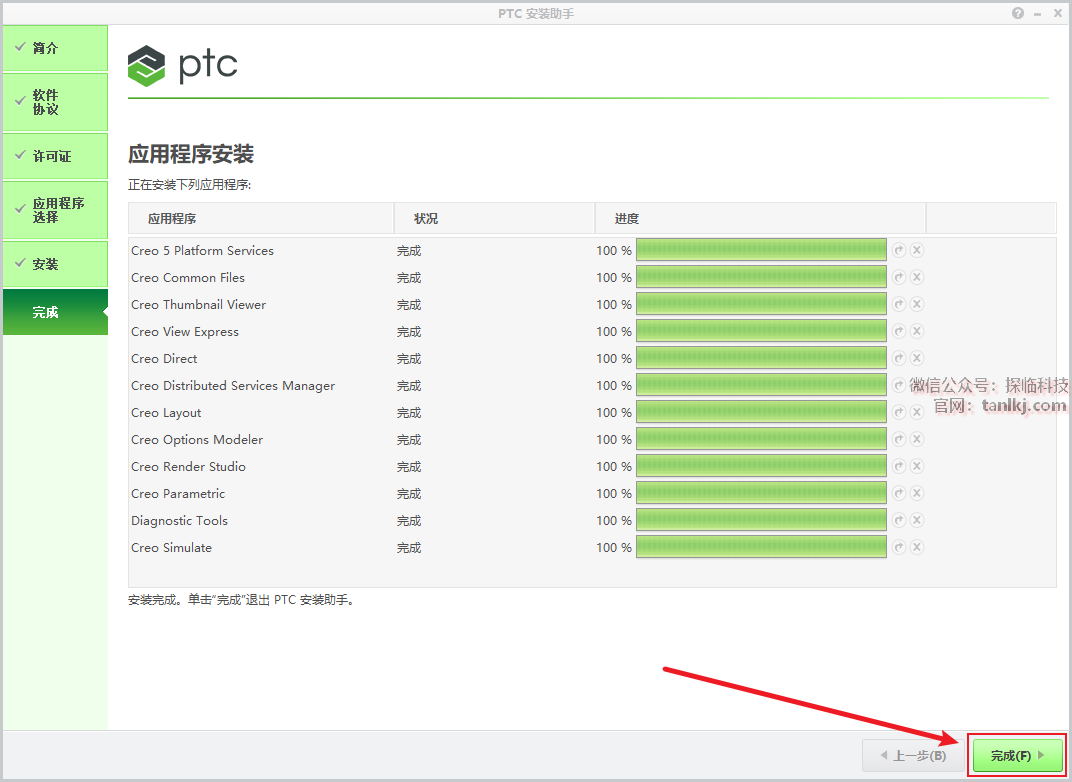
Task: Select the "Creo Parametric" row name
Action: [x=178, y=494]
